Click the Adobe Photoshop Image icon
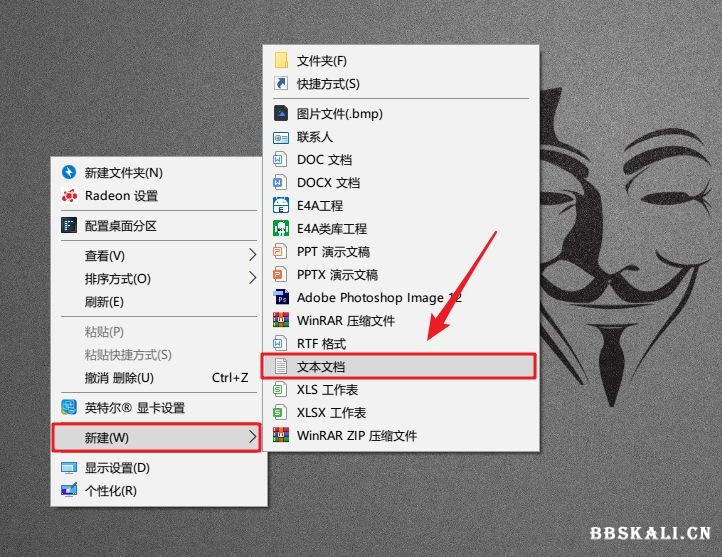 click(x=281, y=297)
